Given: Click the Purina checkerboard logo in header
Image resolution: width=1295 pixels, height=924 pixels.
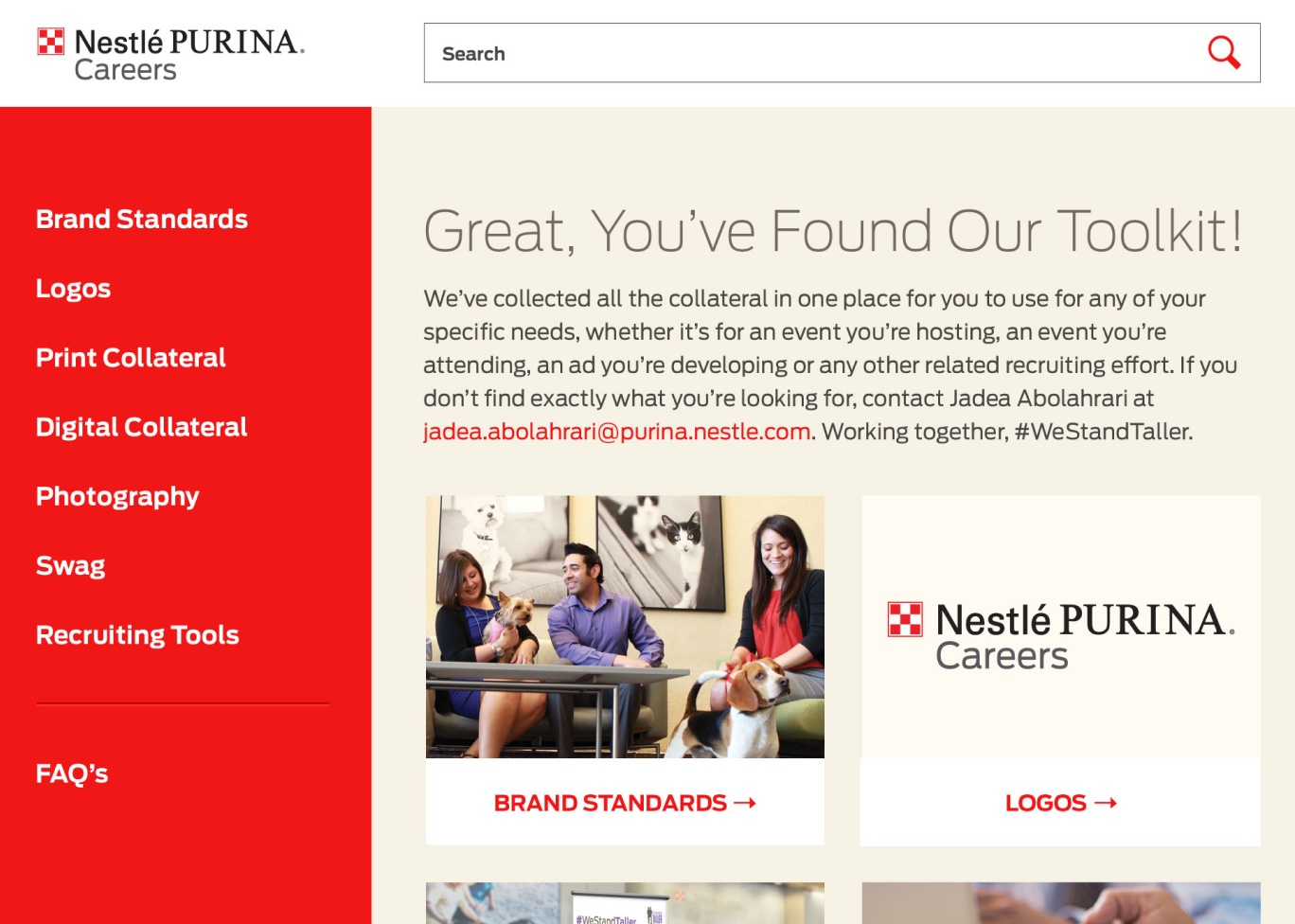Looking at the screenshot, I should [x=50, y=42].
